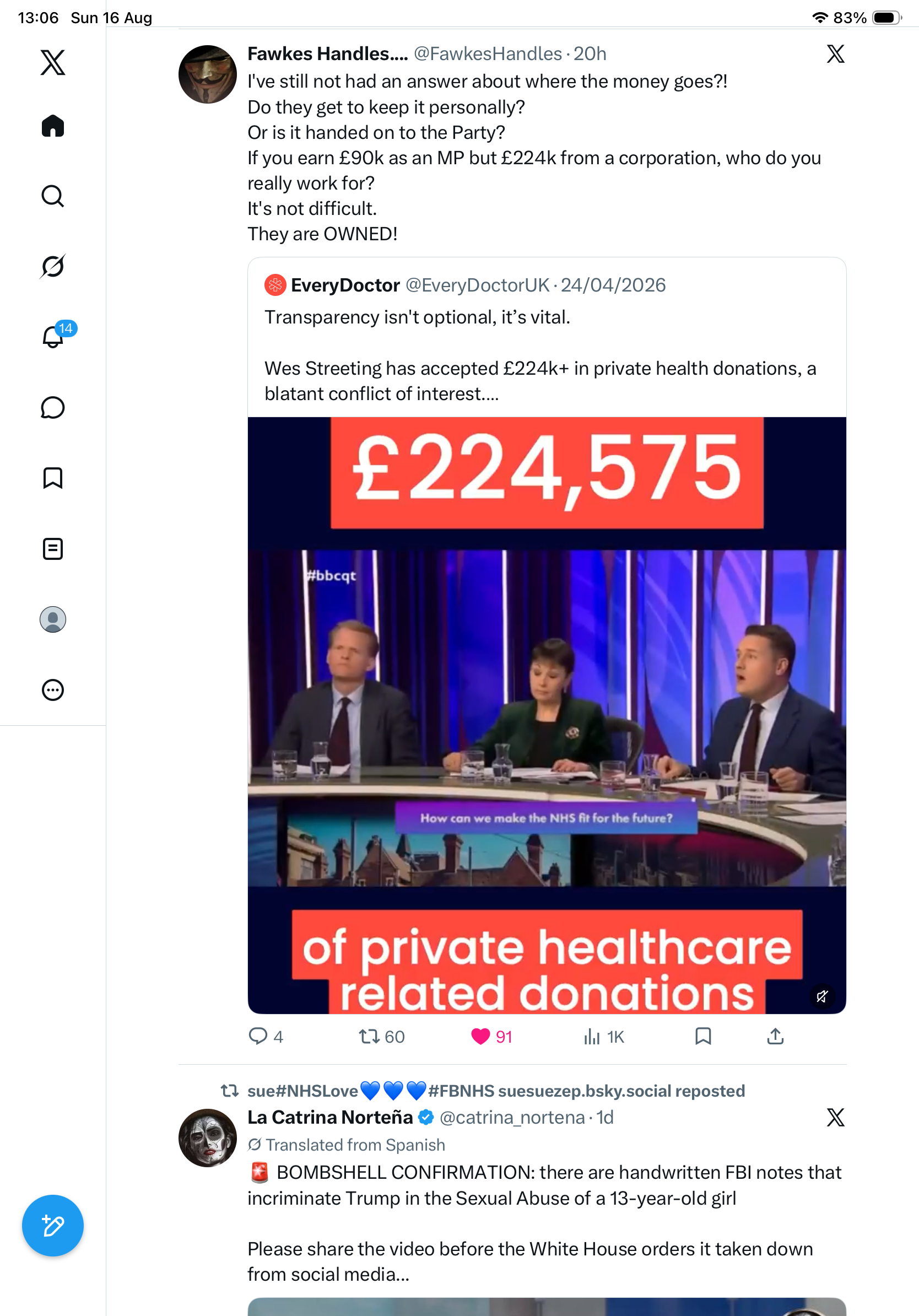Viewport: 919px width, 1316px height.
Task: Expand the More options circle menu
Action: (x=53, y=689)
